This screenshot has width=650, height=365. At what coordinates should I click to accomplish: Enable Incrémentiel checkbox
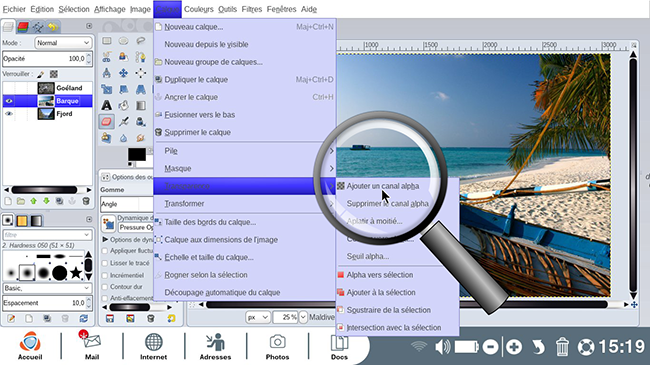click(105, 275)
